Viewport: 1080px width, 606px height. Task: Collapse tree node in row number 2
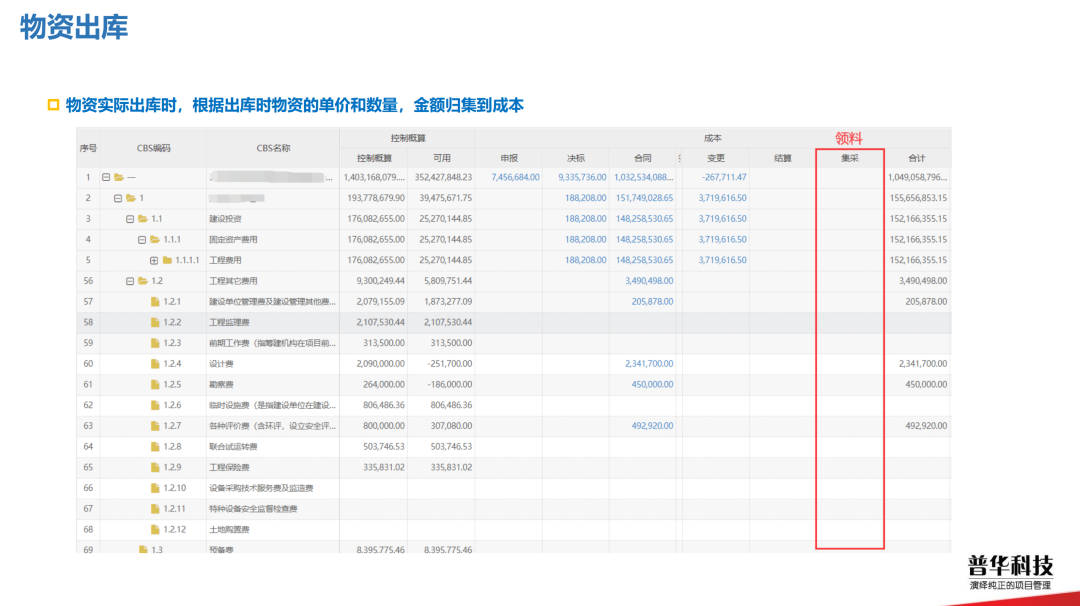[118, 198]
